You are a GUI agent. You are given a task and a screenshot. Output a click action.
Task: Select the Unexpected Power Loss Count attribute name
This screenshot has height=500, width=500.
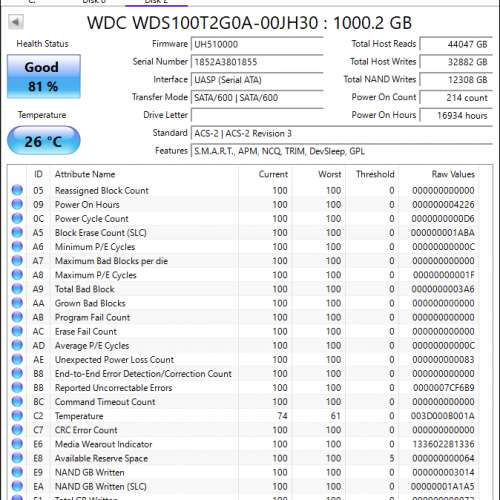point(114,360)
